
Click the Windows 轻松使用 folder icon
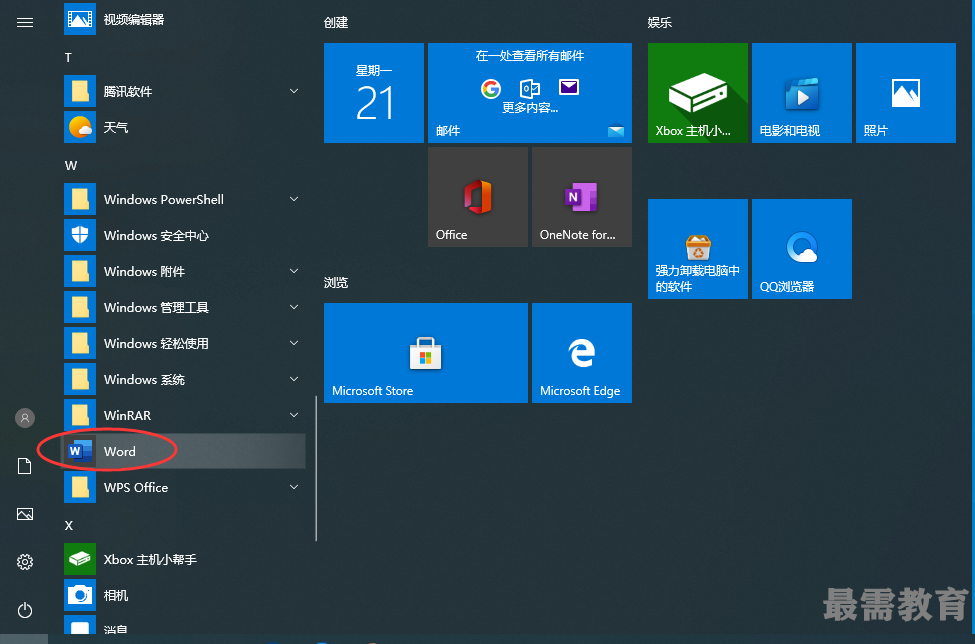(x=80, y=344)
